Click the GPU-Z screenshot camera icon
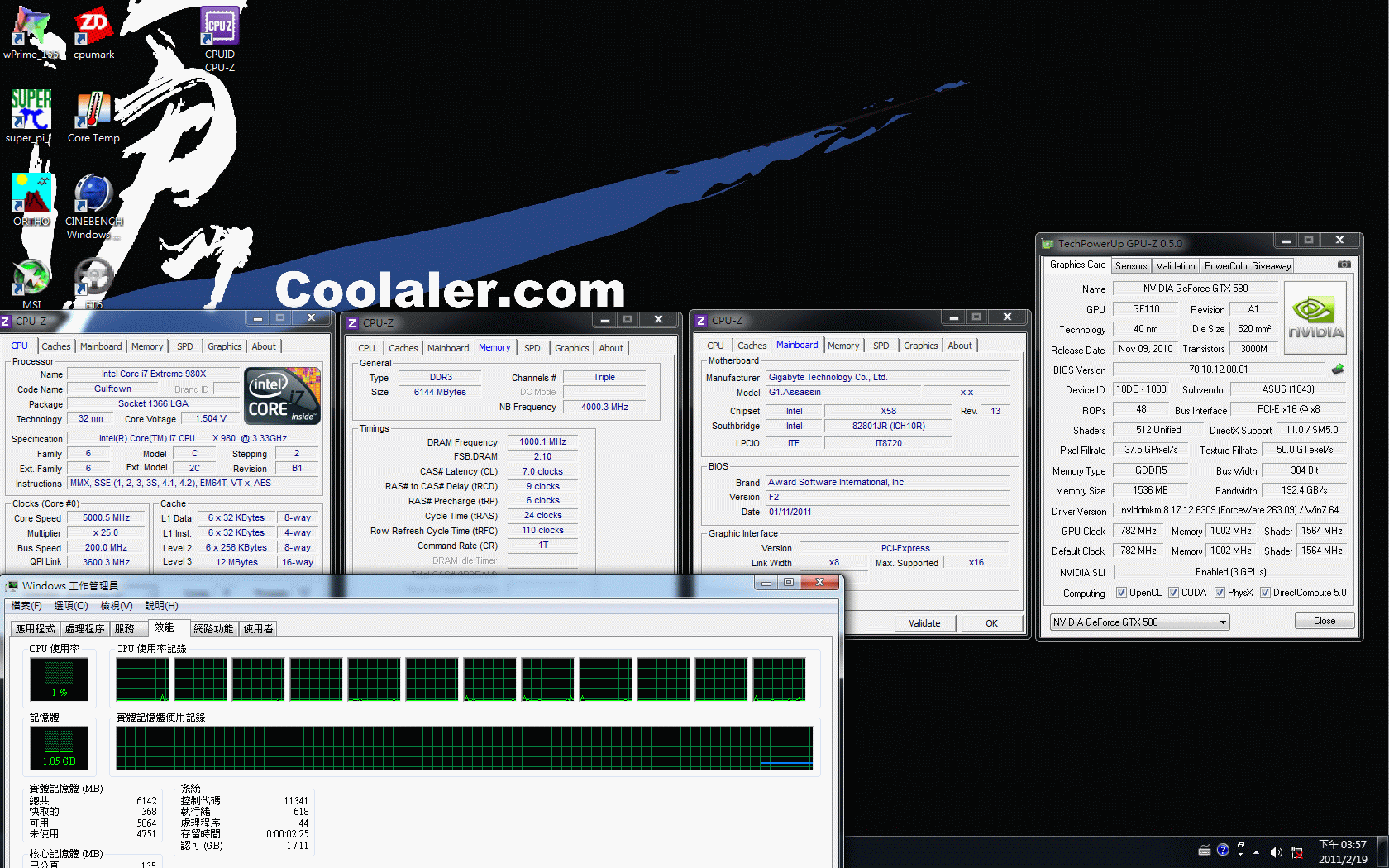The image size is (1389, 868). 1344,265
